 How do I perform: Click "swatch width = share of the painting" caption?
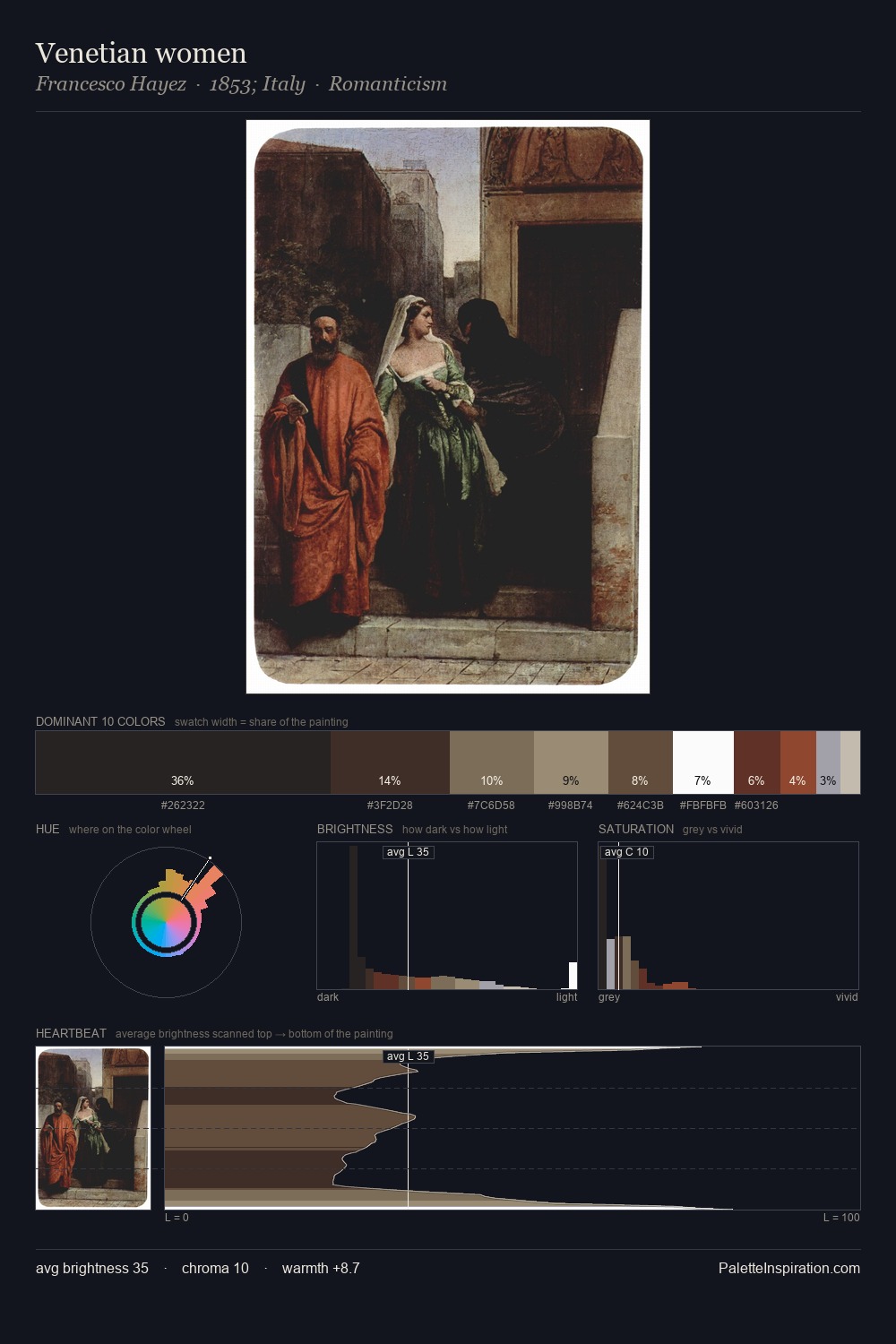coord(262,722)
